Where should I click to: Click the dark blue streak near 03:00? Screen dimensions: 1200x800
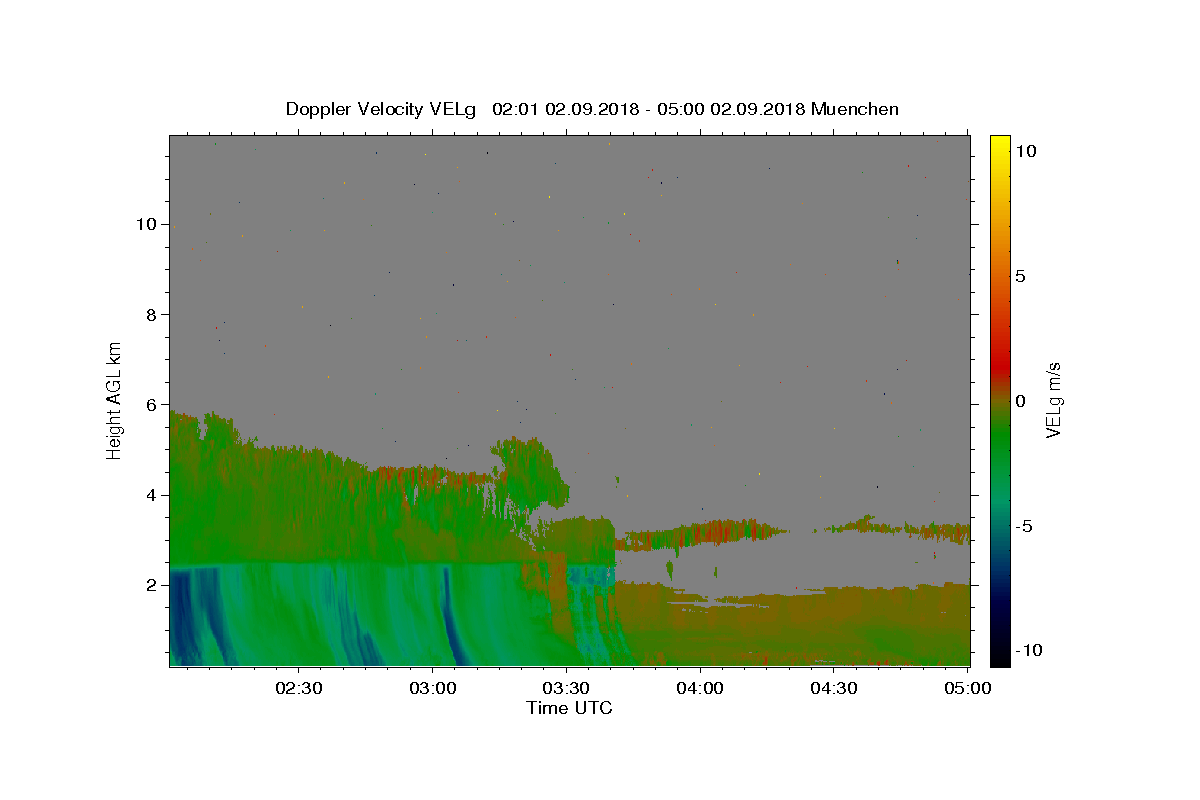click(x=451, y=615)
